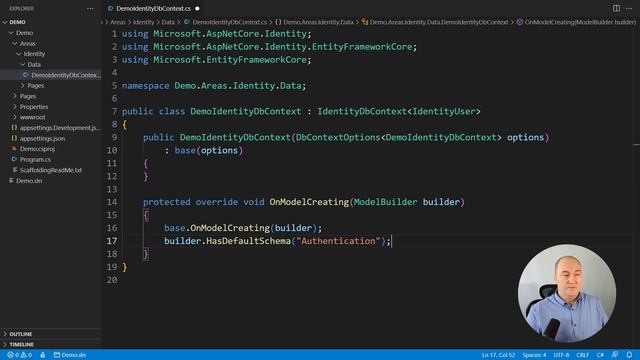Viewport: 640px width, 360px height.
Task: Open editor More Actions ellipsis menu
Action: (x=629, y=8)
